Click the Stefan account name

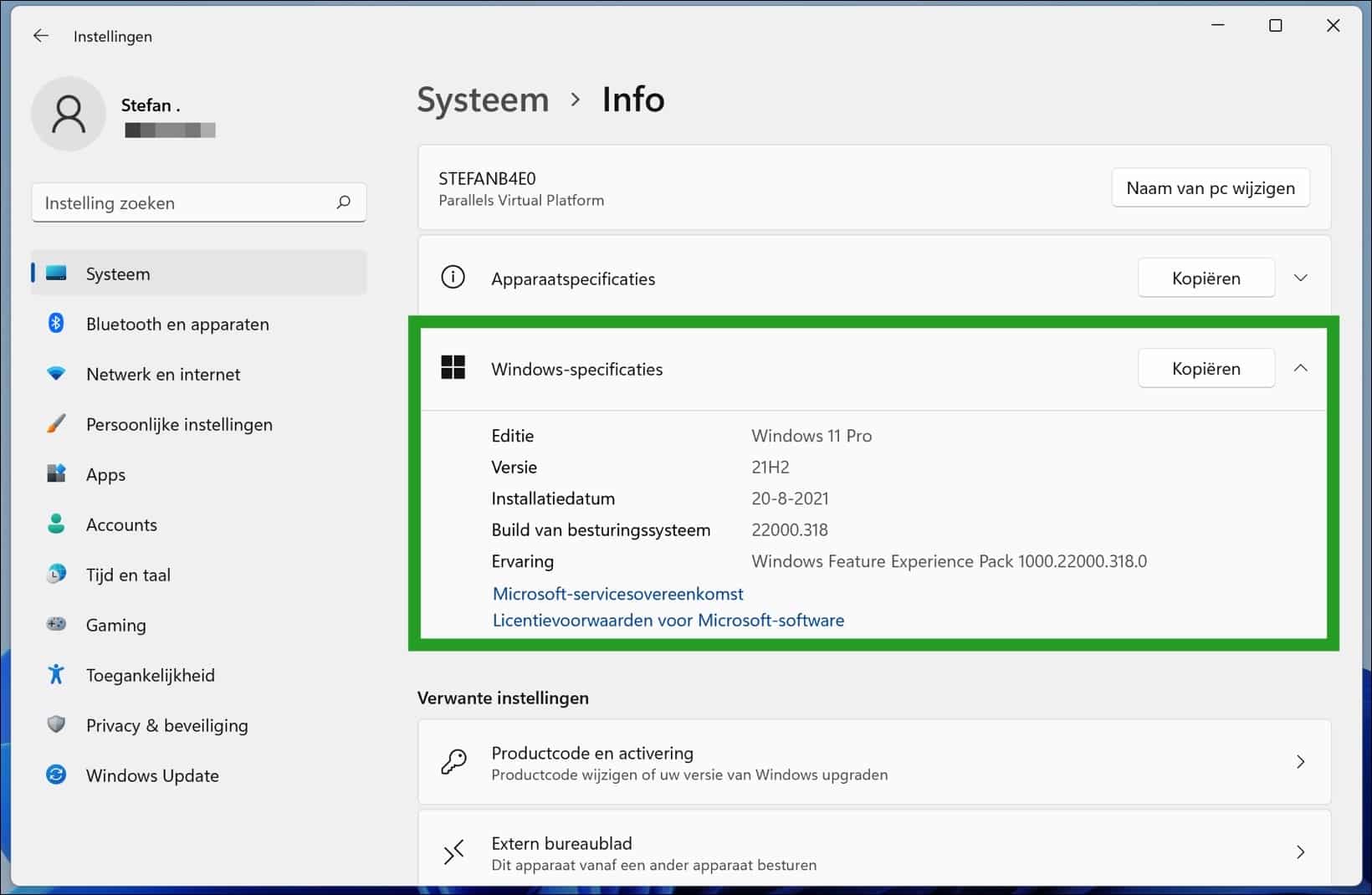coord(151,105)
